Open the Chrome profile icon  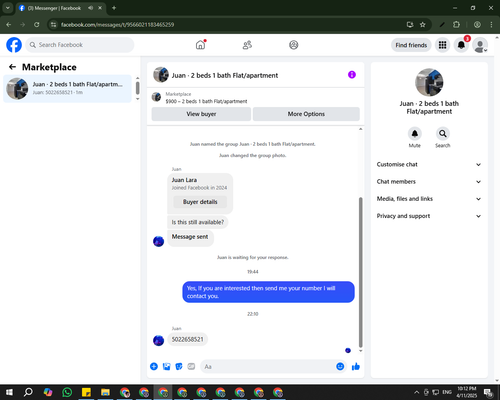(477, 24)
